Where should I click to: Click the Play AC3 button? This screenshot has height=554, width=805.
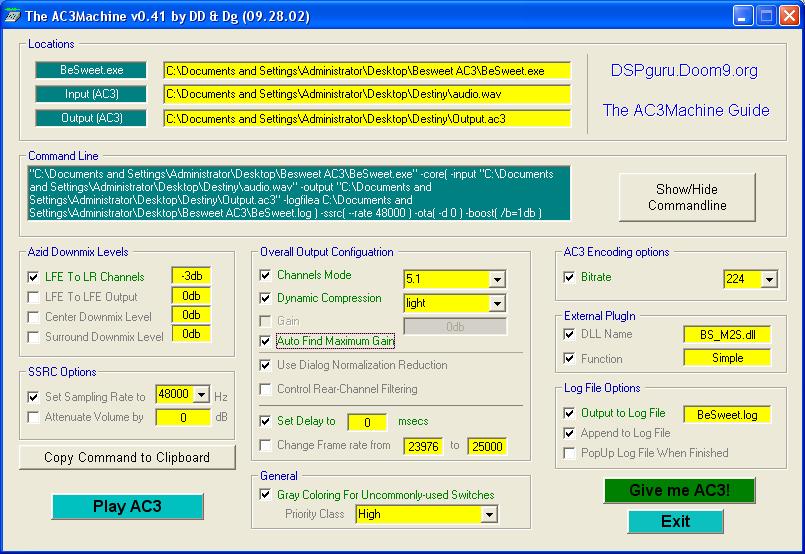tap(127, 507)
